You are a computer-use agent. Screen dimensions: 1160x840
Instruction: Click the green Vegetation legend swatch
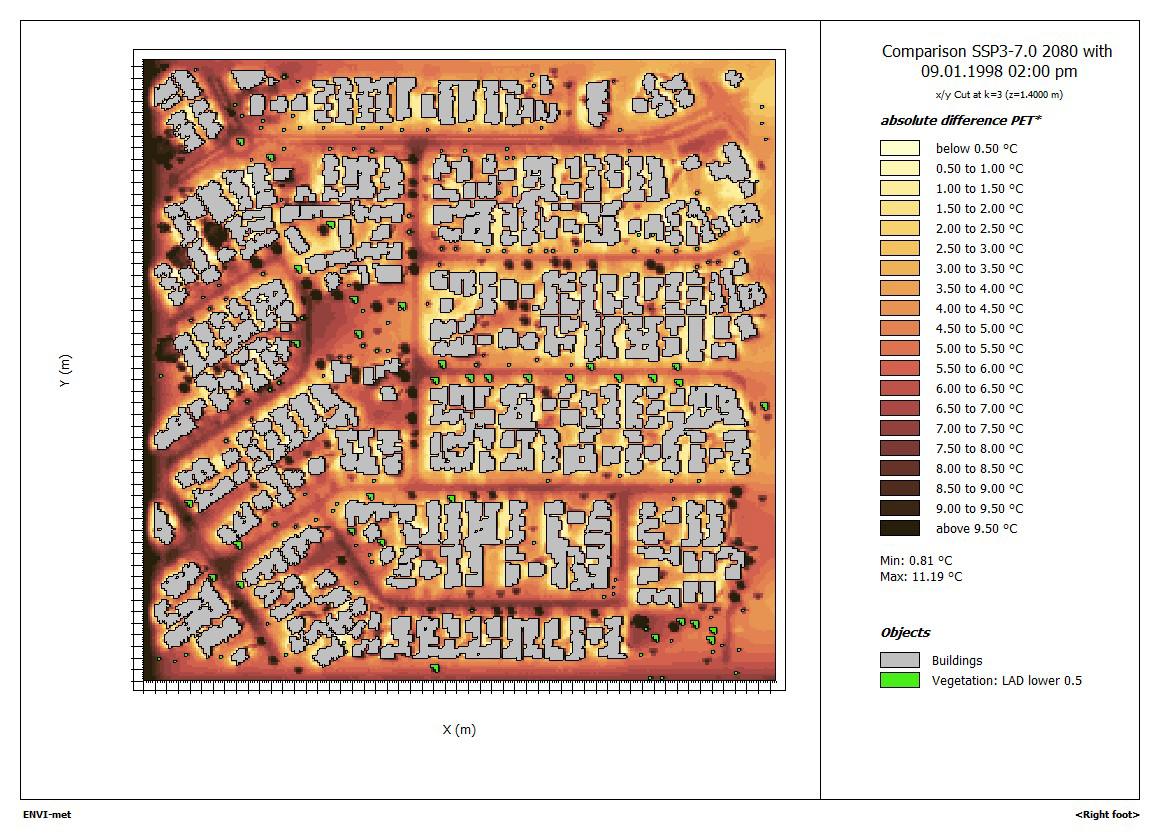pyautogui.click(x=900, y=680)
